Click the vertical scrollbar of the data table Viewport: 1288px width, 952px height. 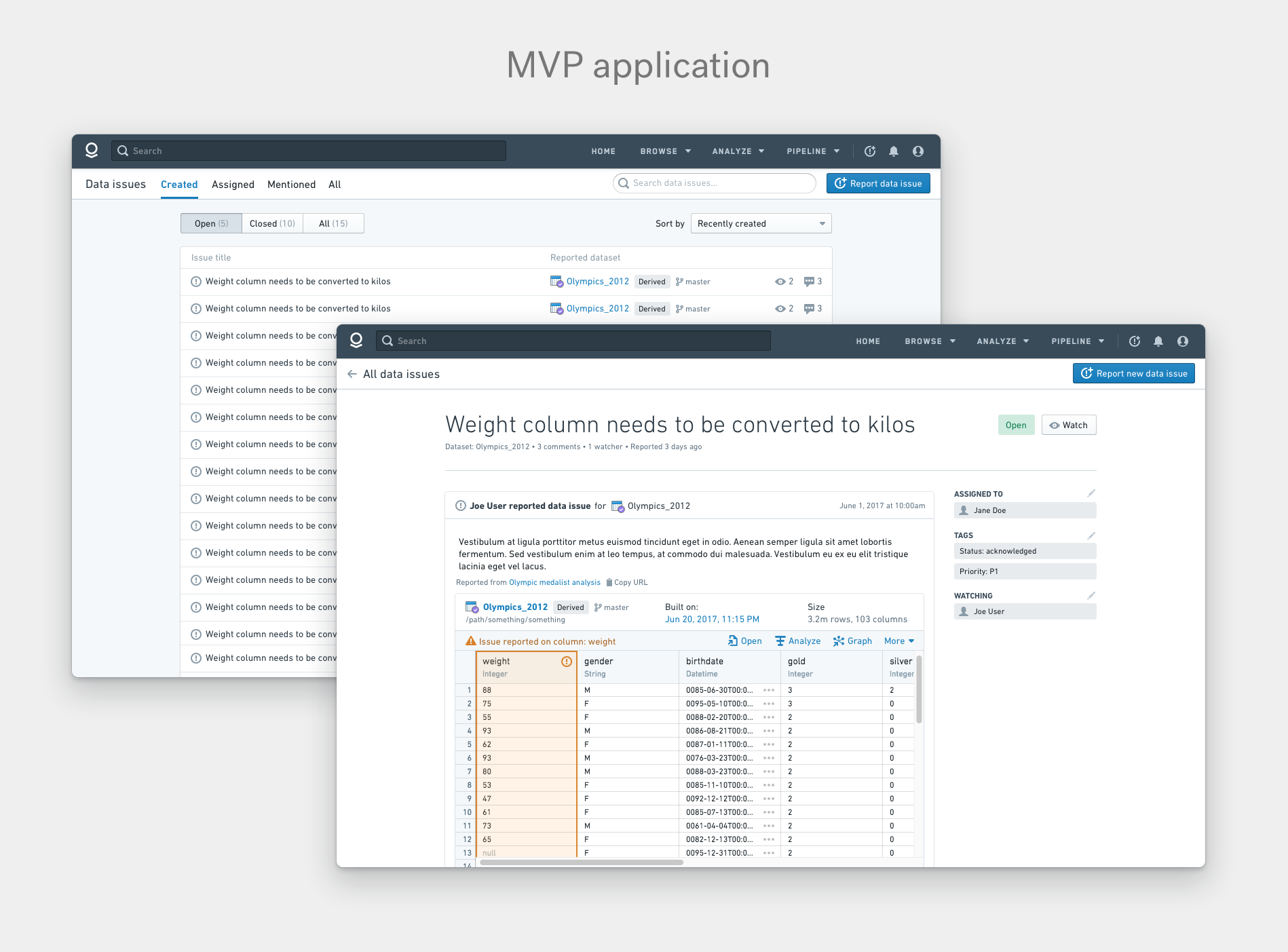point(920,689)
